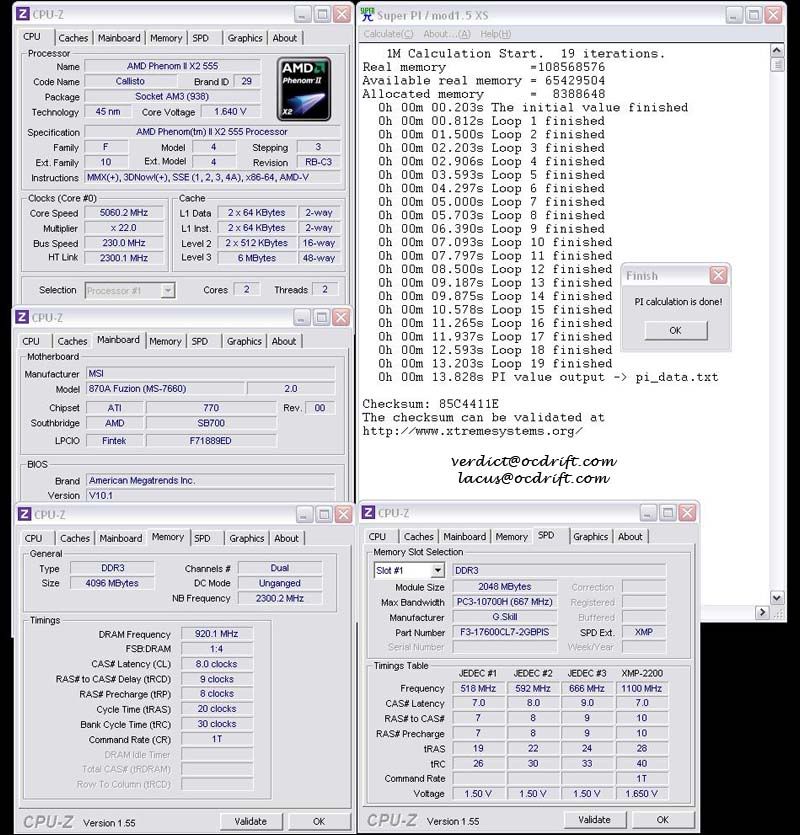Click the PI value output pi_data.txt line
Viewport: 800px width, 835px height.
(x=548, y=377)
